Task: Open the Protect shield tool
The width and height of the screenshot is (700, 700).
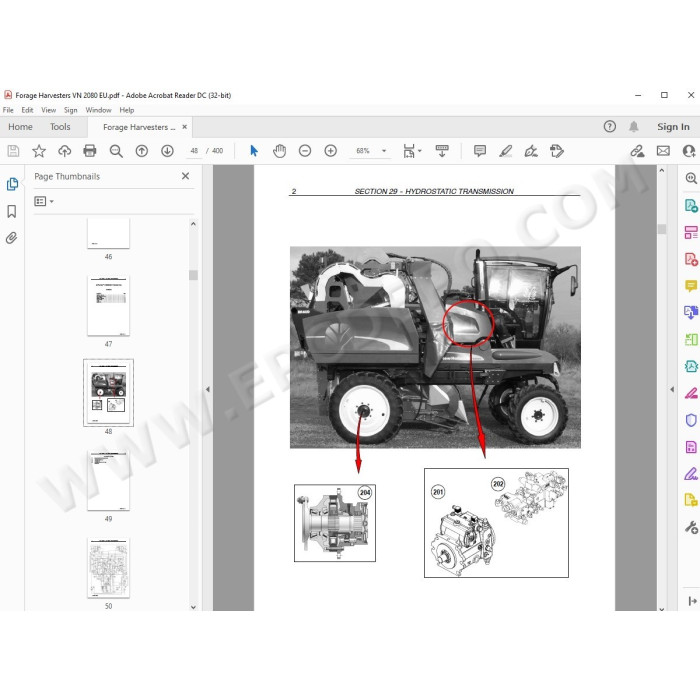Action: (x=691, y=420)
